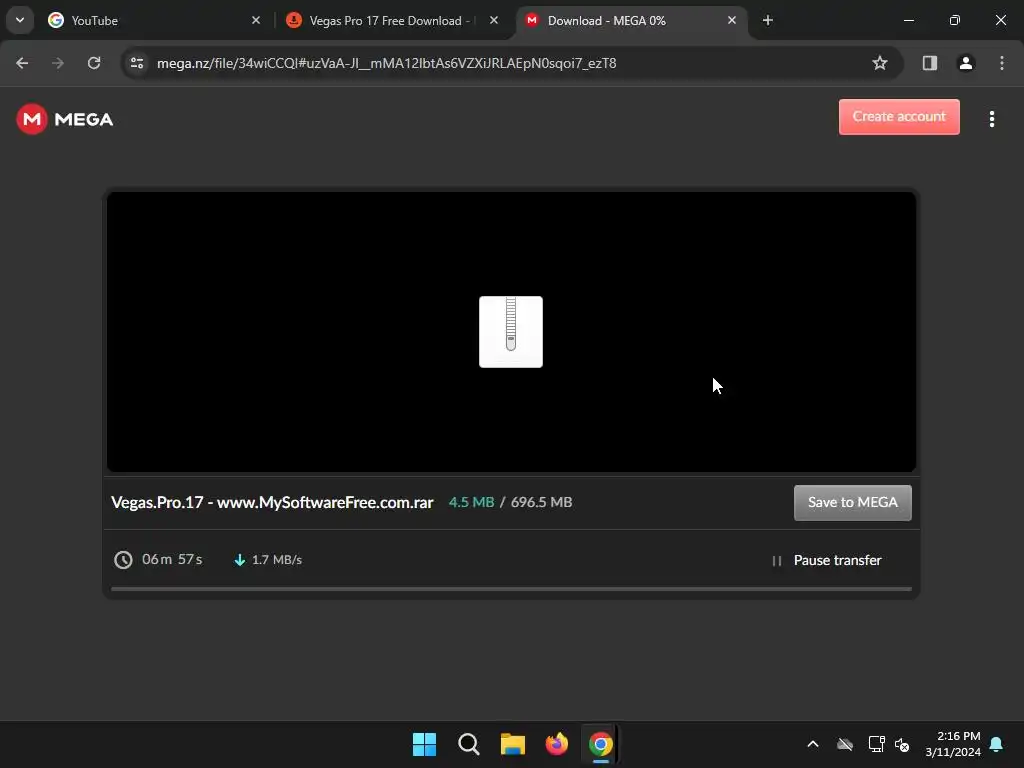Click the Create account button
Viewport: 1024px width, 768px height.
click(899, 117)
